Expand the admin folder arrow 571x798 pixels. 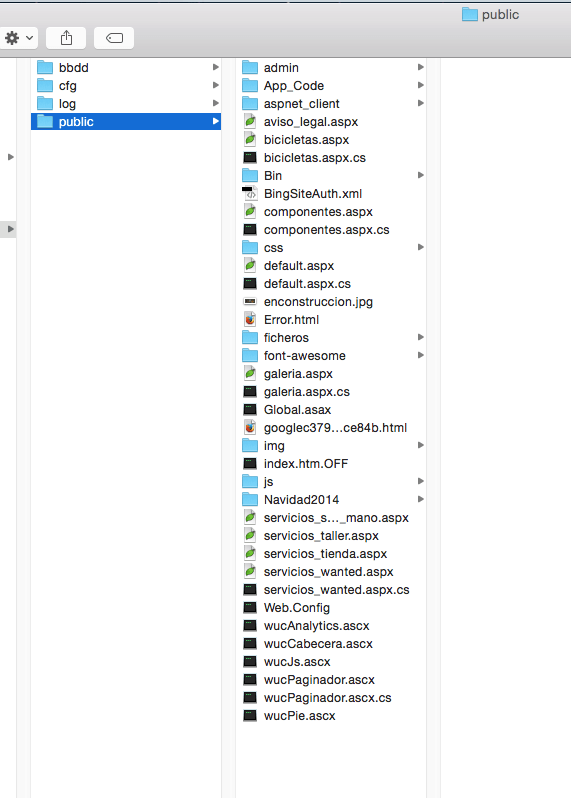(421, 67)
